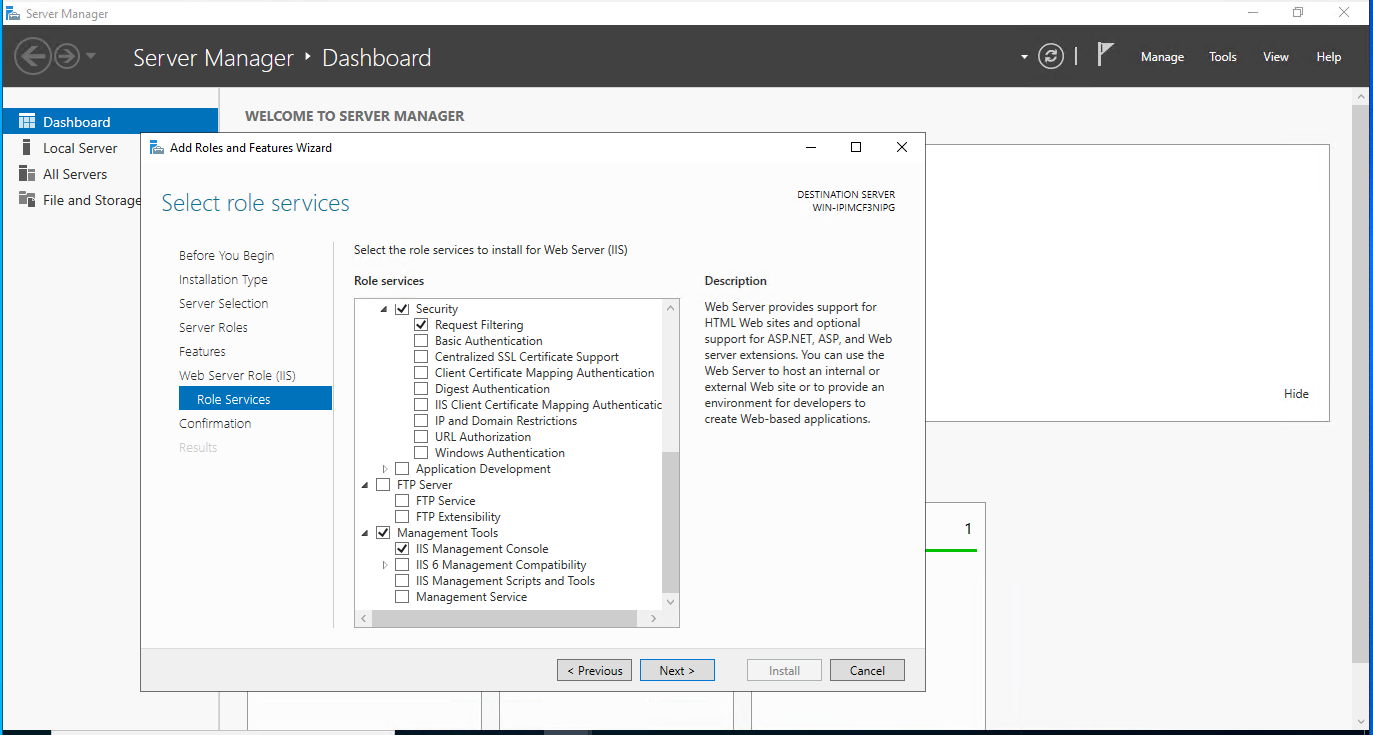Screen dimensions: 1373x735
Task: Collapse the Management Tools tree node
Action: pos(366,533)
